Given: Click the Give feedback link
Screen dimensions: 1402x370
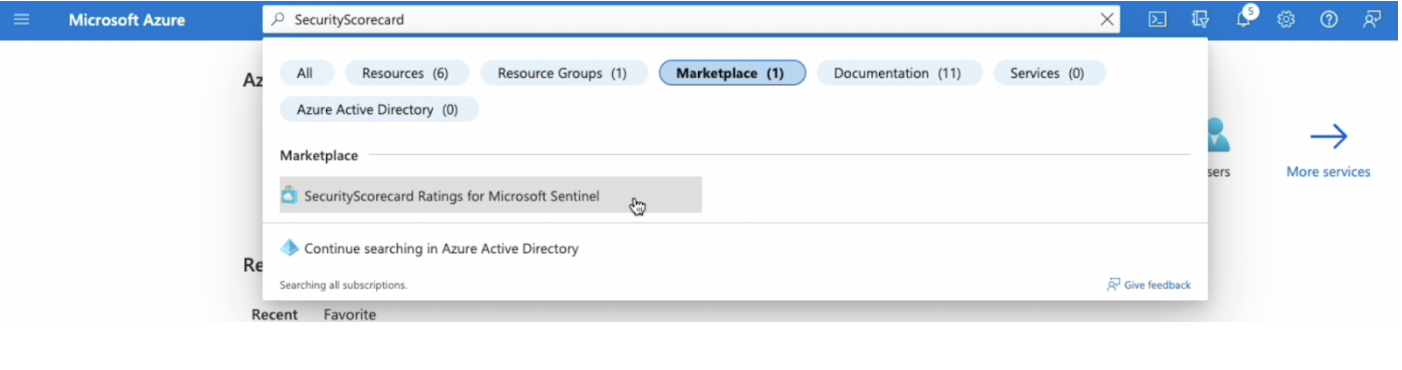Looking at the screenshot, I should pos(1157,285).
